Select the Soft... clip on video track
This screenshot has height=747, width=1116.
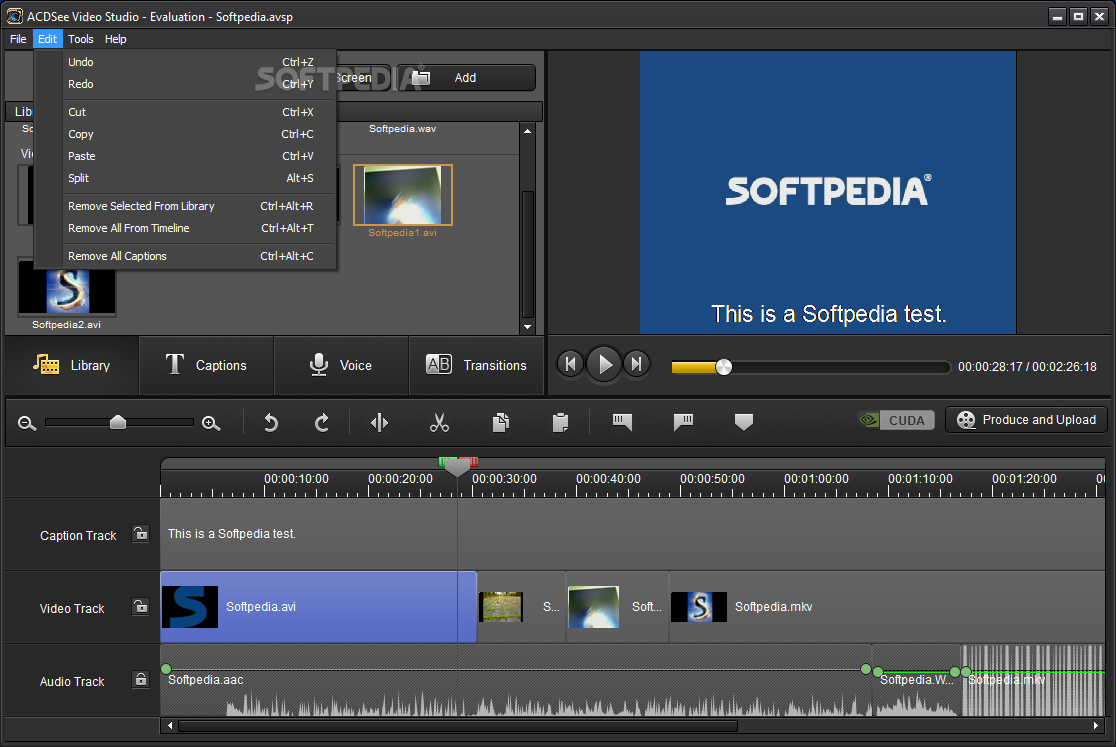(618, 607)
